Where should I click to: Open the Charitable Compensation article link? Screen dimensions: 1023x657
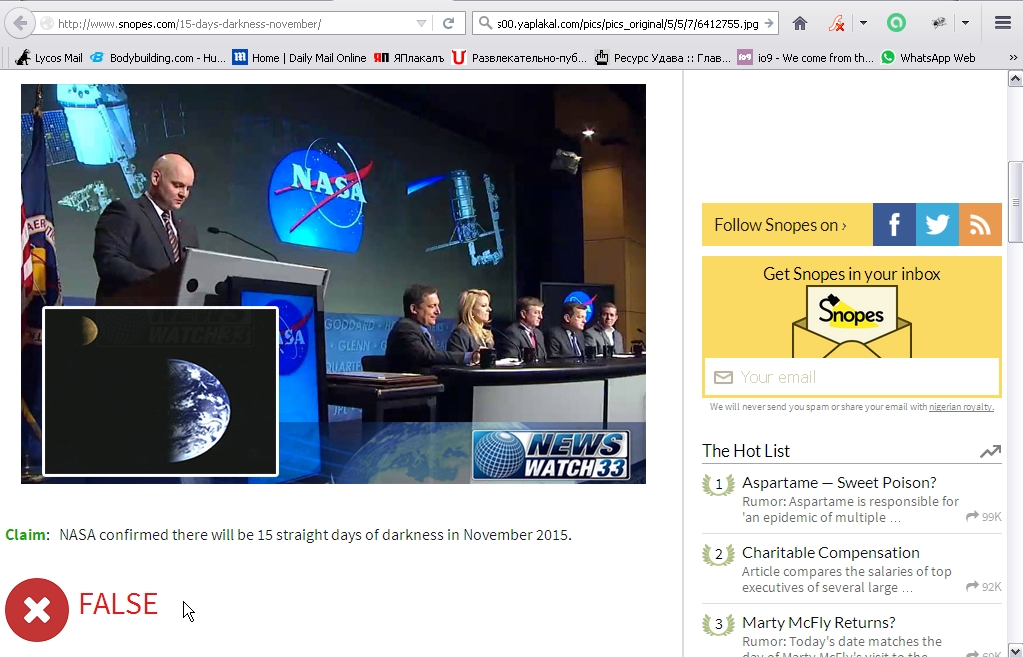[831, 553]
